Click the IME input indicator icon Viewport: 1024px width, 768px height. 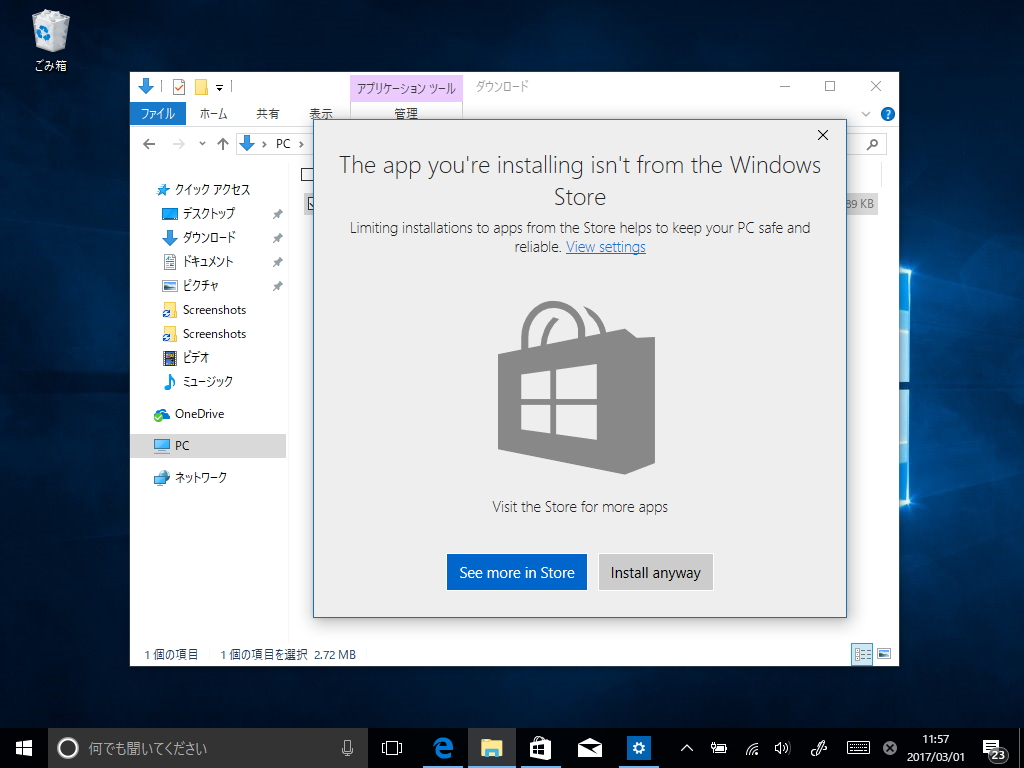889,748
